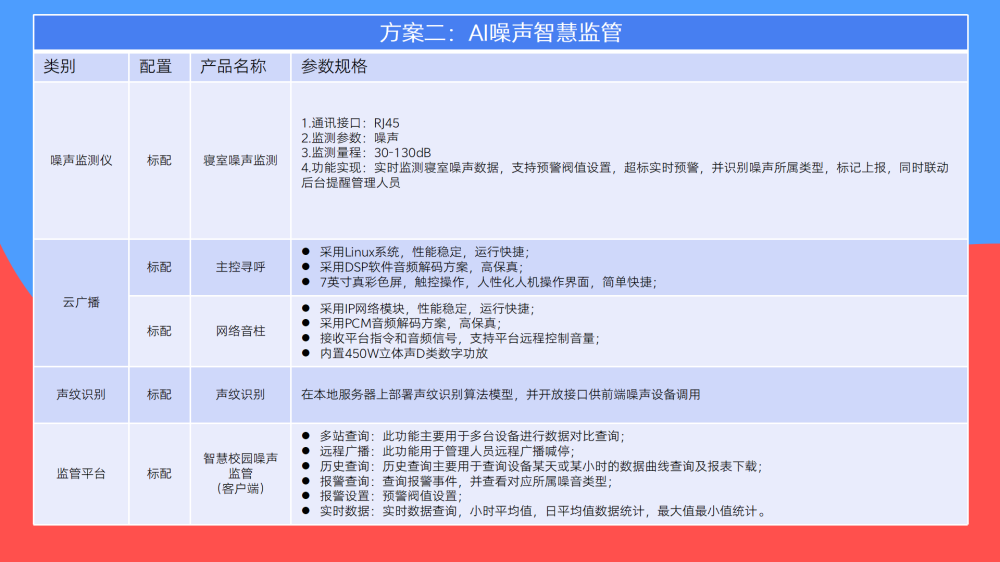
Task: Click the bullet 采用Linux系统，性能稳定 line
Action: tap(415, 252)
